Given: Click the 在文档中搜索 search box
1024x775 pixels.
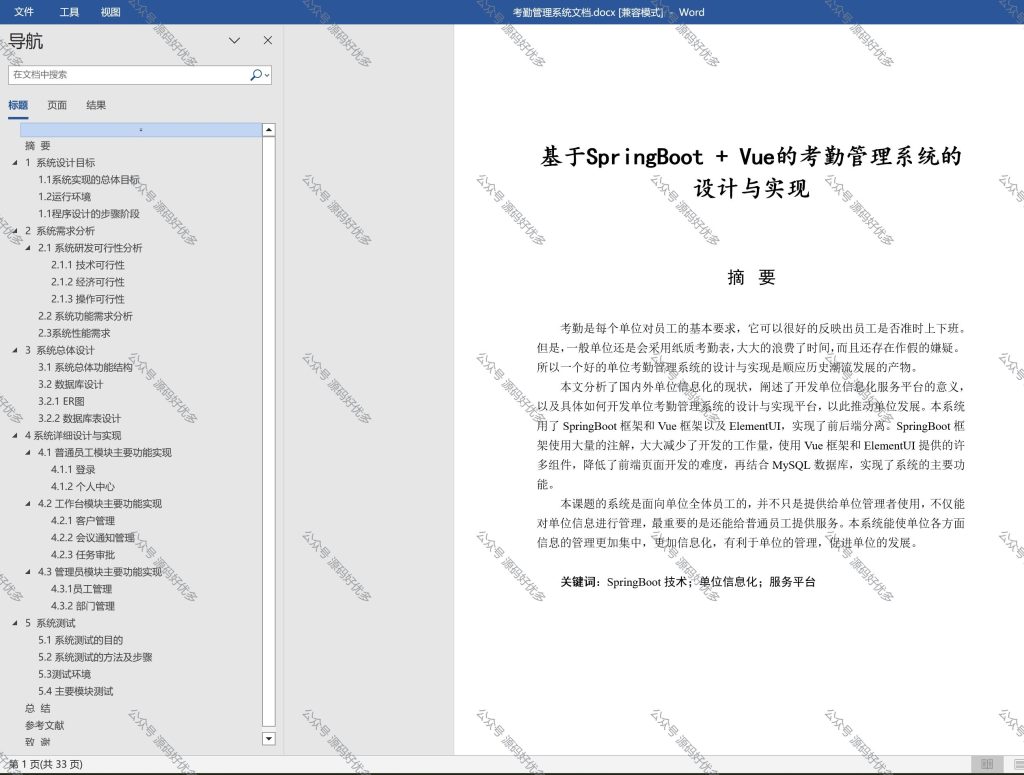Looking at the screenshot, I should coord(128,74).
